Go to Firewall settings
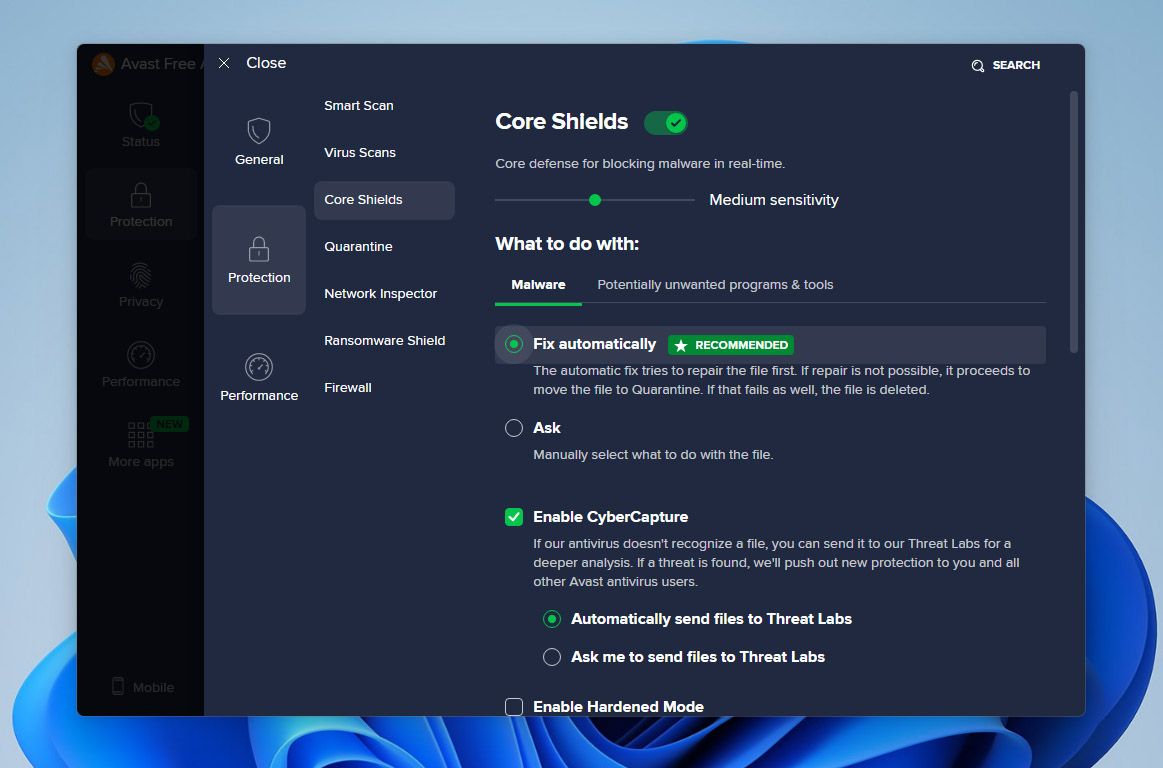Viewport: 1163px width, 768px height. click(349, 388)
